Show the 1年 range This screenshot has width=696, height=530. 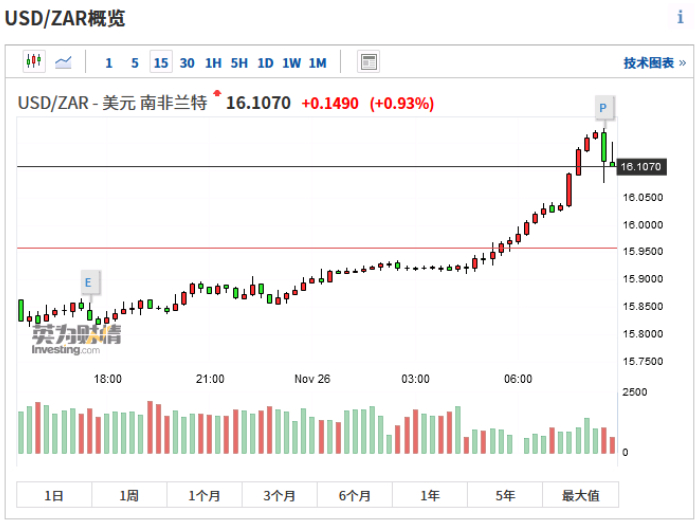430,495
